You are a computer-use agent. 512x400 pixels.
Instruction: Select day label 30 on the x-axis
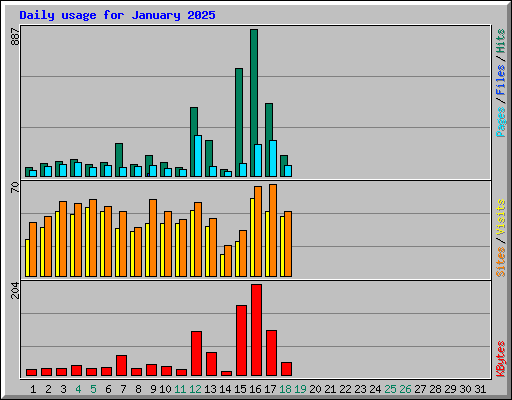point(465,389)
